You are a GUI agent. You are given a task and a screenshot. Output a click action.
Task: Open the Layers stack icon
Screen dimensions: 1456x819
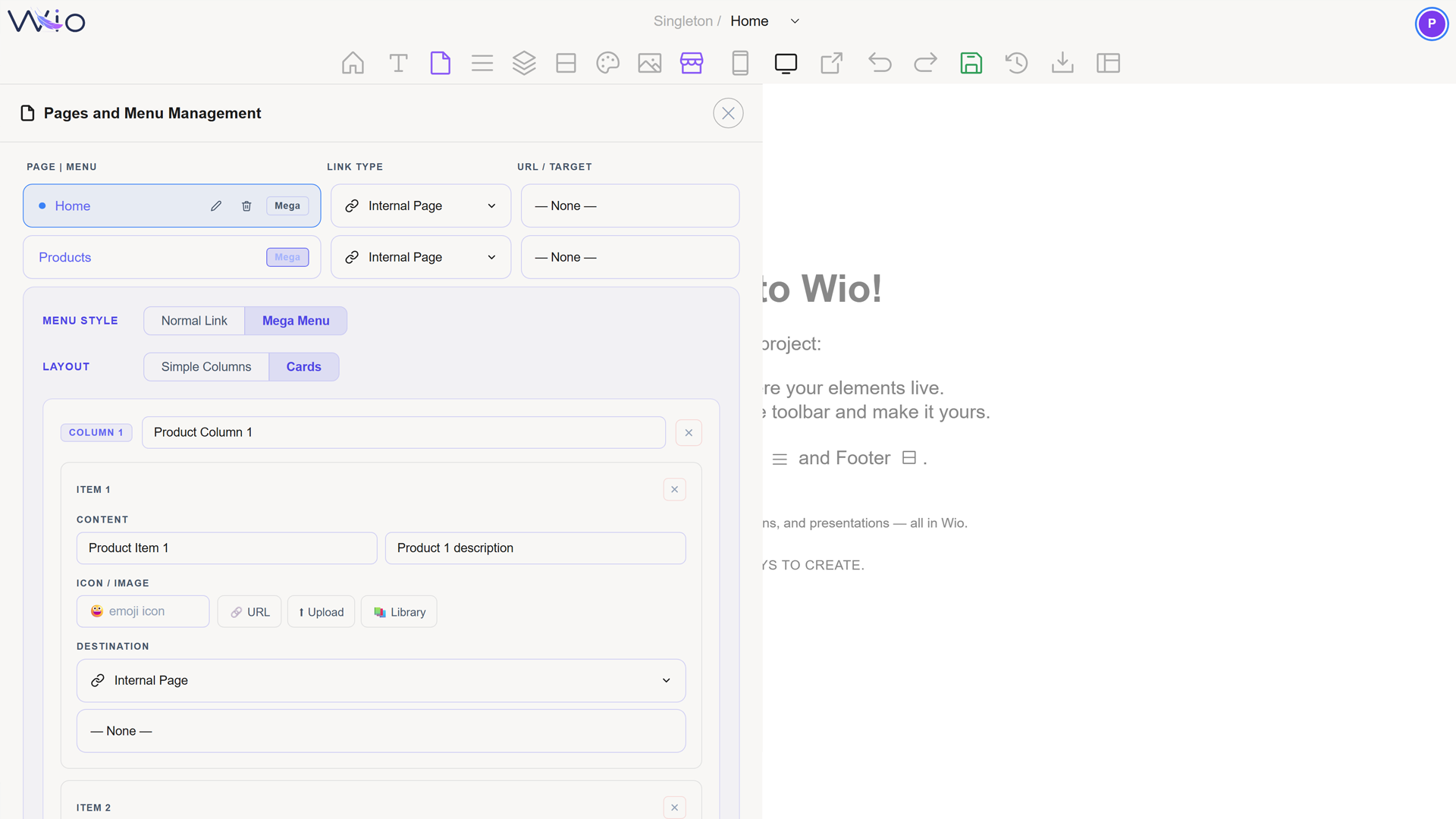pos(524,63)
